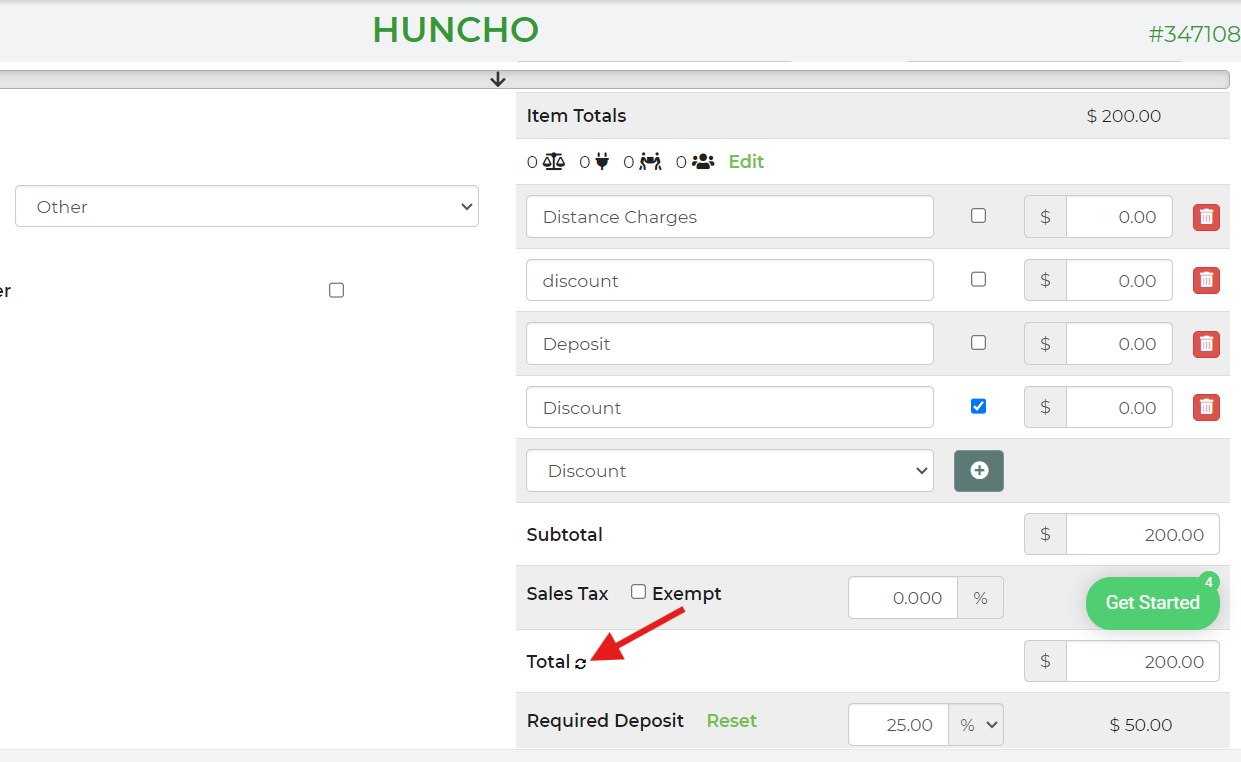Add selected fee with plus button
The width and height of the screenshot is (1241, 762).
(979, 471)
